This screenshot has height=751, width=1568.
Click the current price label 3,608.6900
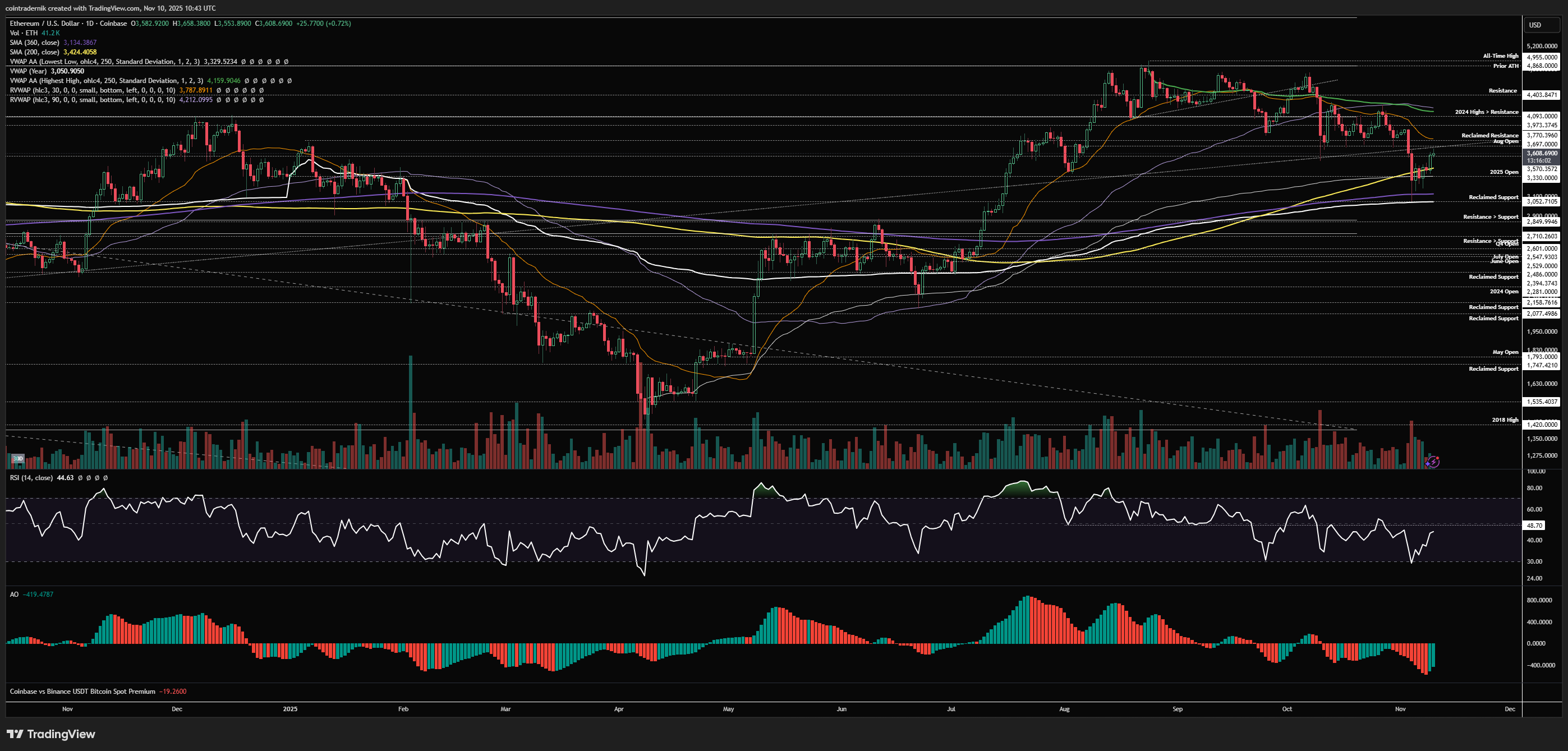1542,153
